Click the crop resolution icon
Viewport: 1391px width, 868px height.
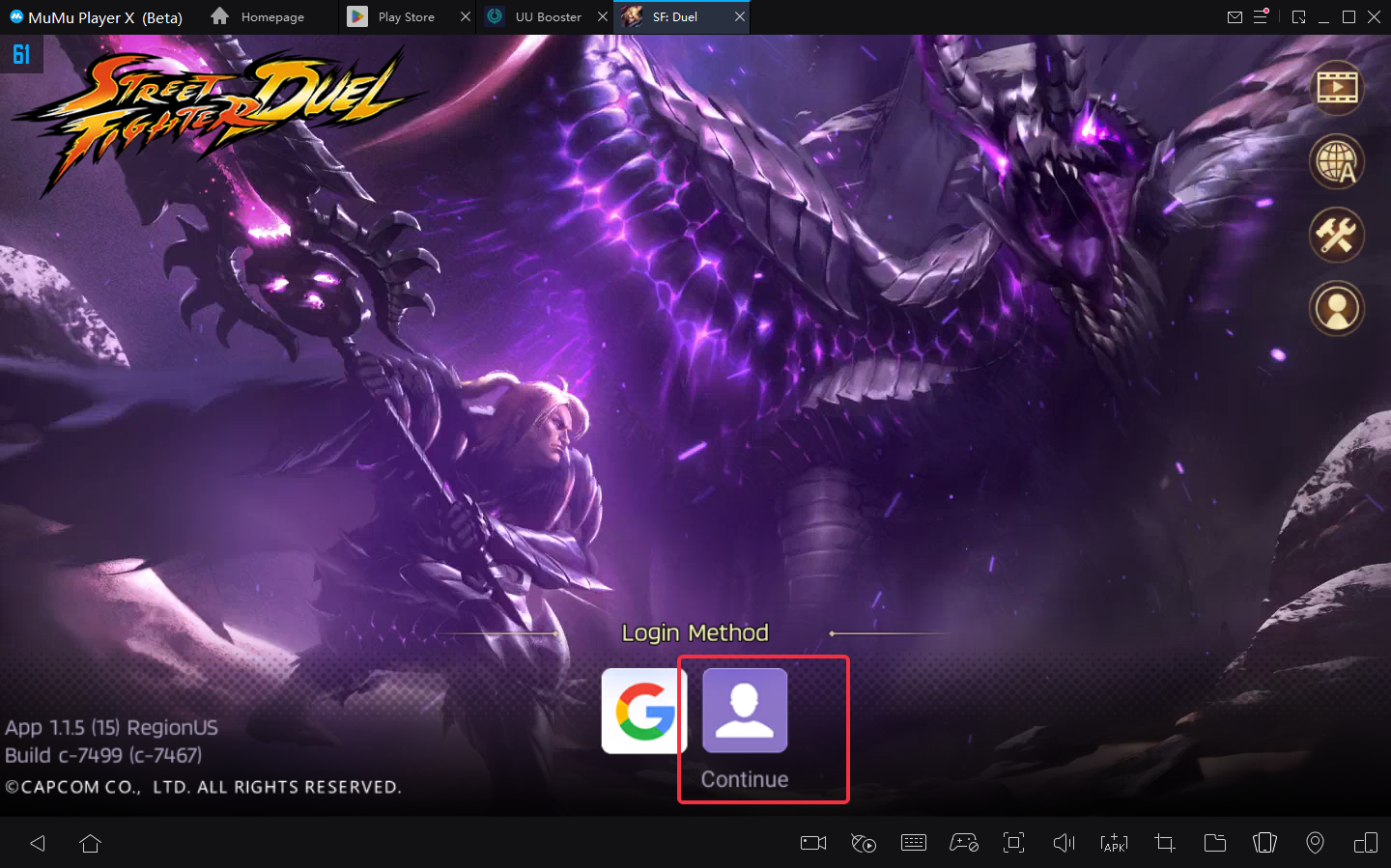1165,843
